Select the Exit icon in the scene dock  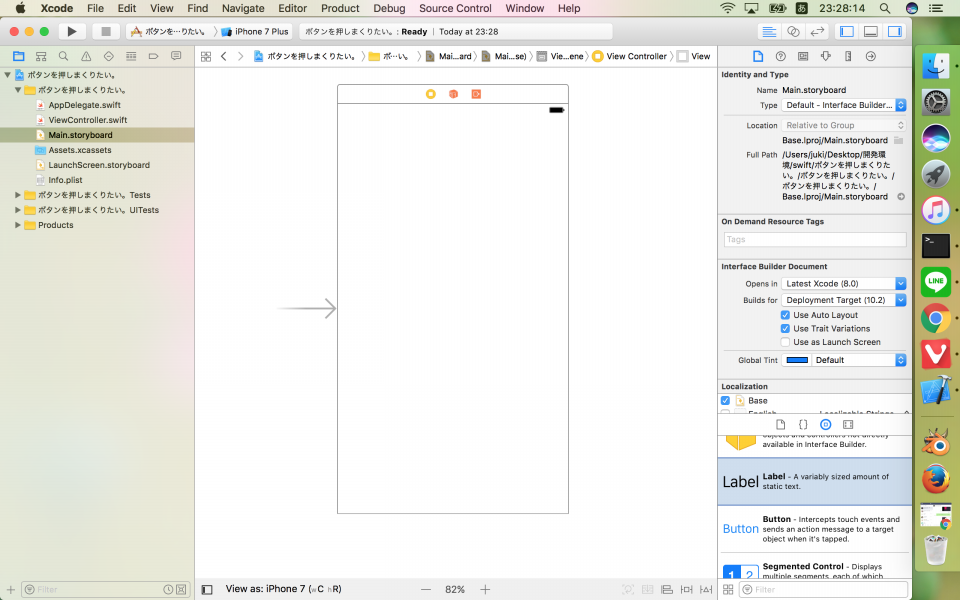pos(476,94)
